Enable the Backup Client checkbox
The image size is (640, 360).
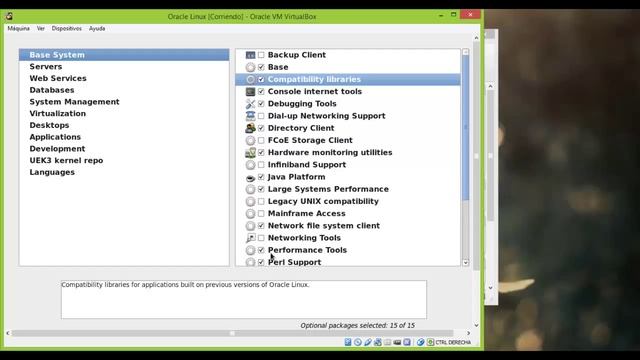(x=261, y=55)
